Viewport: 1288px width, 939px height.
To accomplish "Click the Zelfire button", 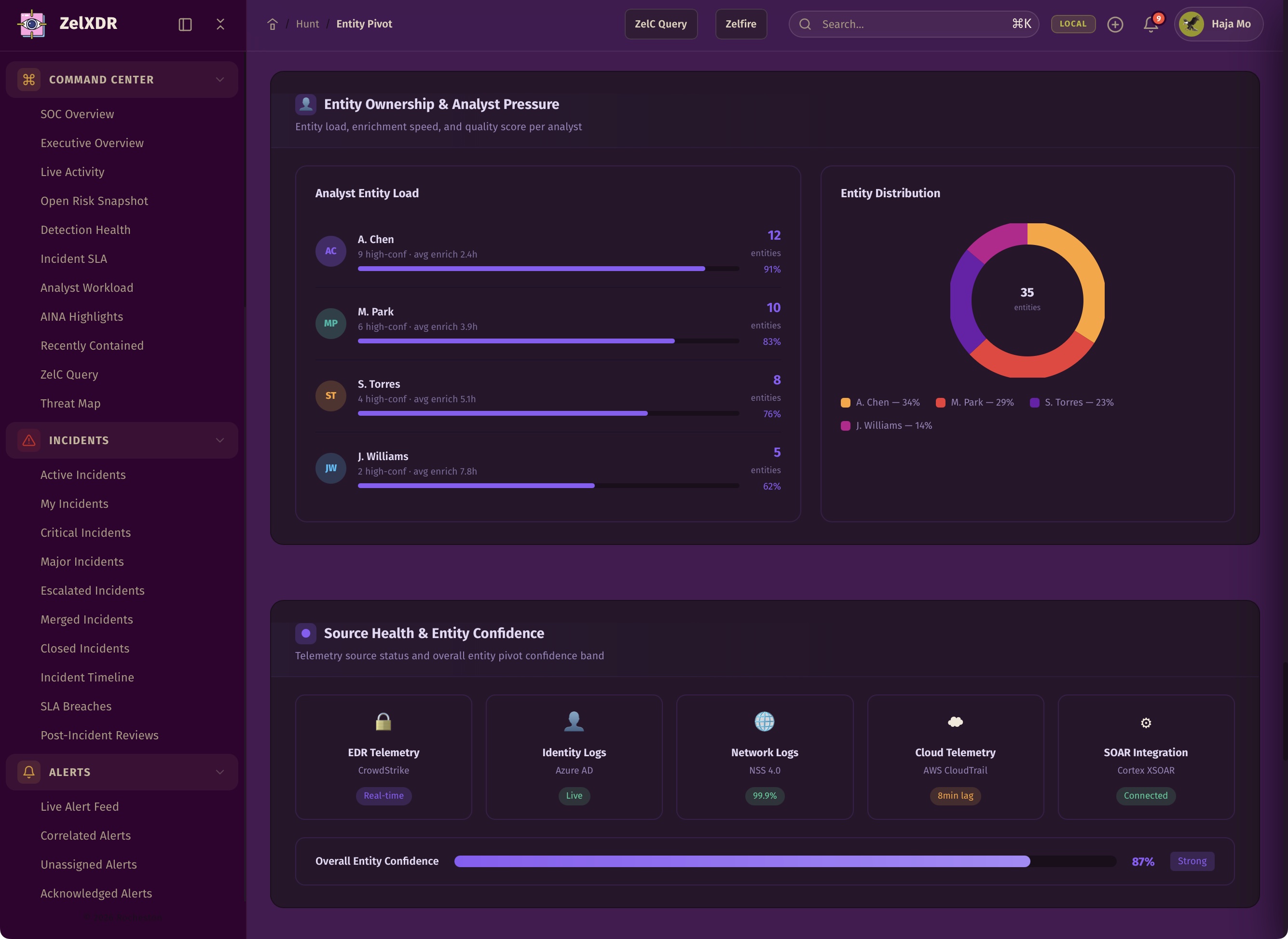I will pyautogui.click(x=740, y=24).
